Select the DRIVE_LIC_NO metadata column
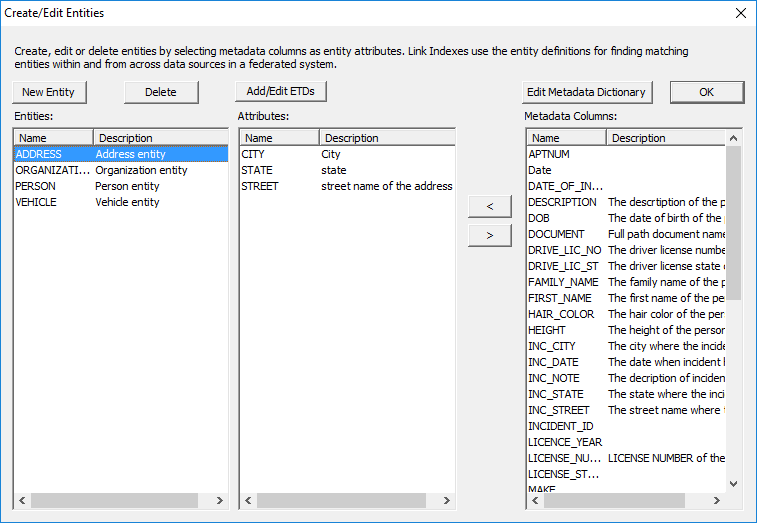 point(564,250)
